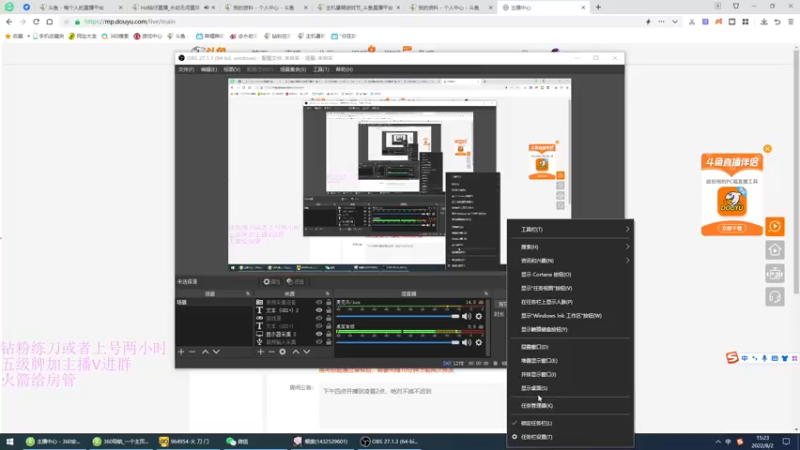Screen dimensions: 800x450
Task: Adjust the 桌面音频 volume slider
Action: tap(398, 342)
